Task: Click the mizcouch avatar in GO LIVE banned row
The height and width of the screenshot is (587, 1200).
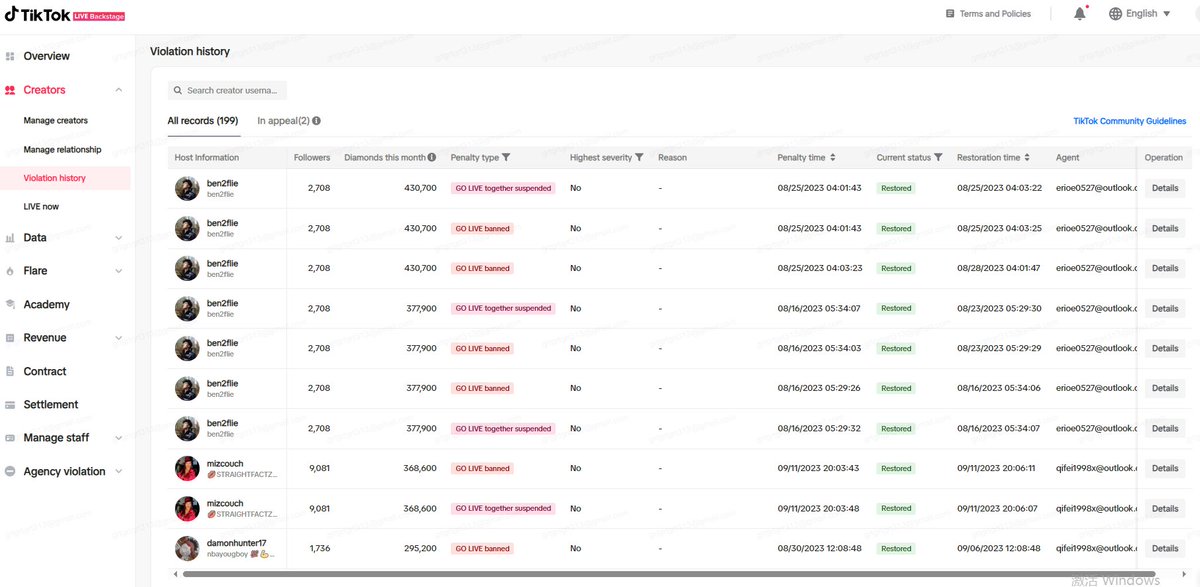Action: click(187, 468)
